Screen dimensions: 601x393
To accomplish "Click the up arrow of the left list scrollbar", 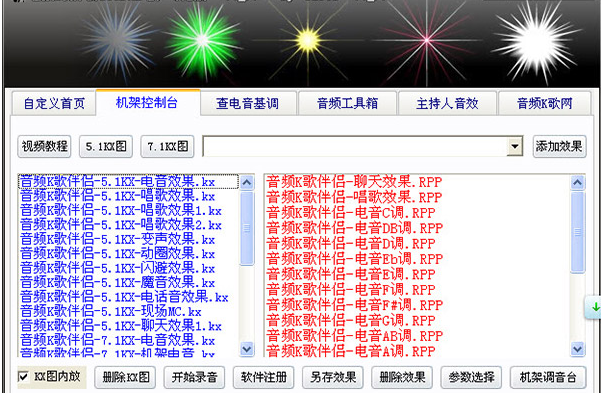I will 247,183.
